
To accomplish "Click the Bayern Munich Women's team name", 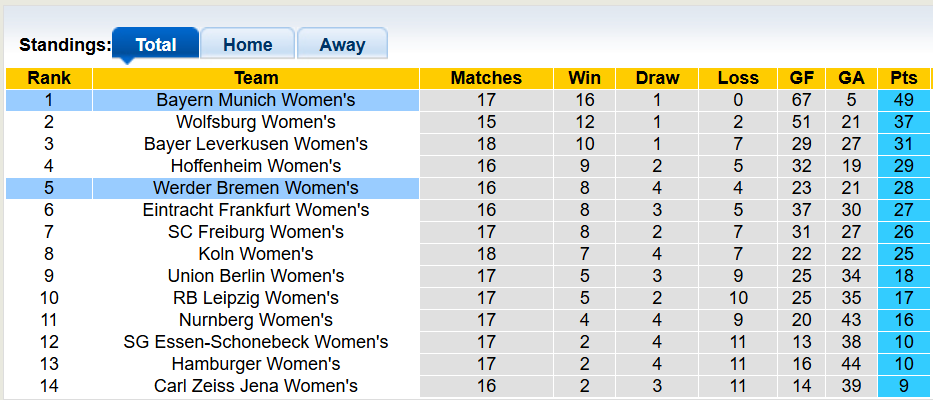I will click(x=256, y=100).
